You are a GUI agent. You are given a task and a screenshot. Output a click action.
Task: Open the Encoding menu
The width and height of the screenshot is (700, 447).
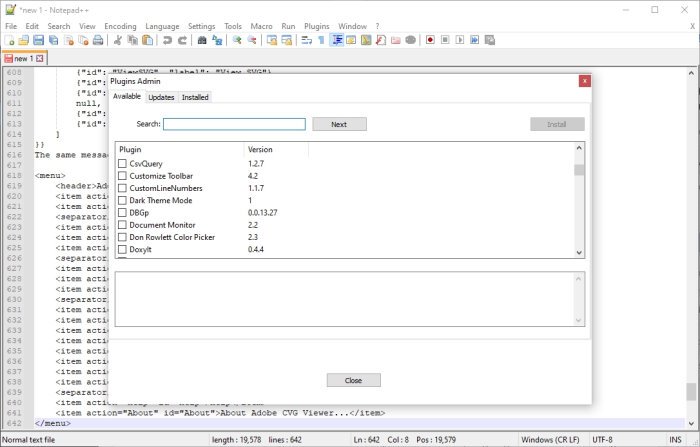[x=120, y=26]
